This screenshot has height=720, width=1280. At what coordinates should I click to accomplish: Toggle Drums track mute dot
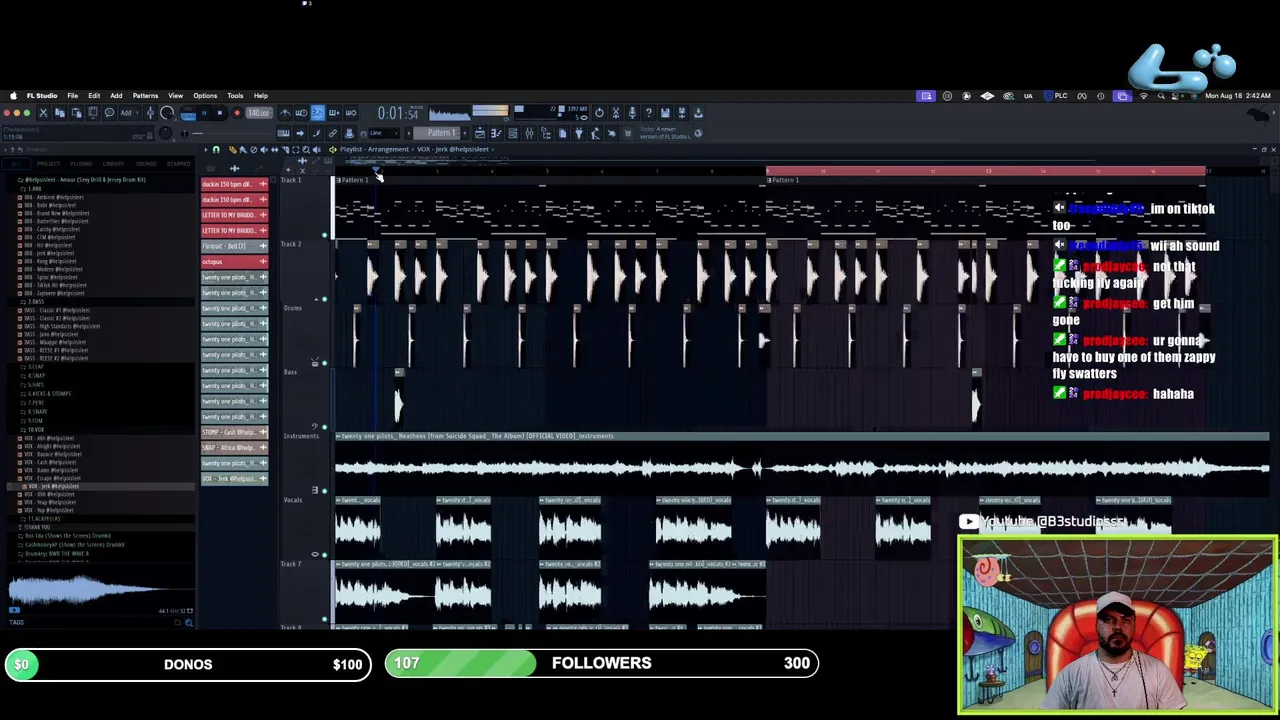click(x=325, y=363)
